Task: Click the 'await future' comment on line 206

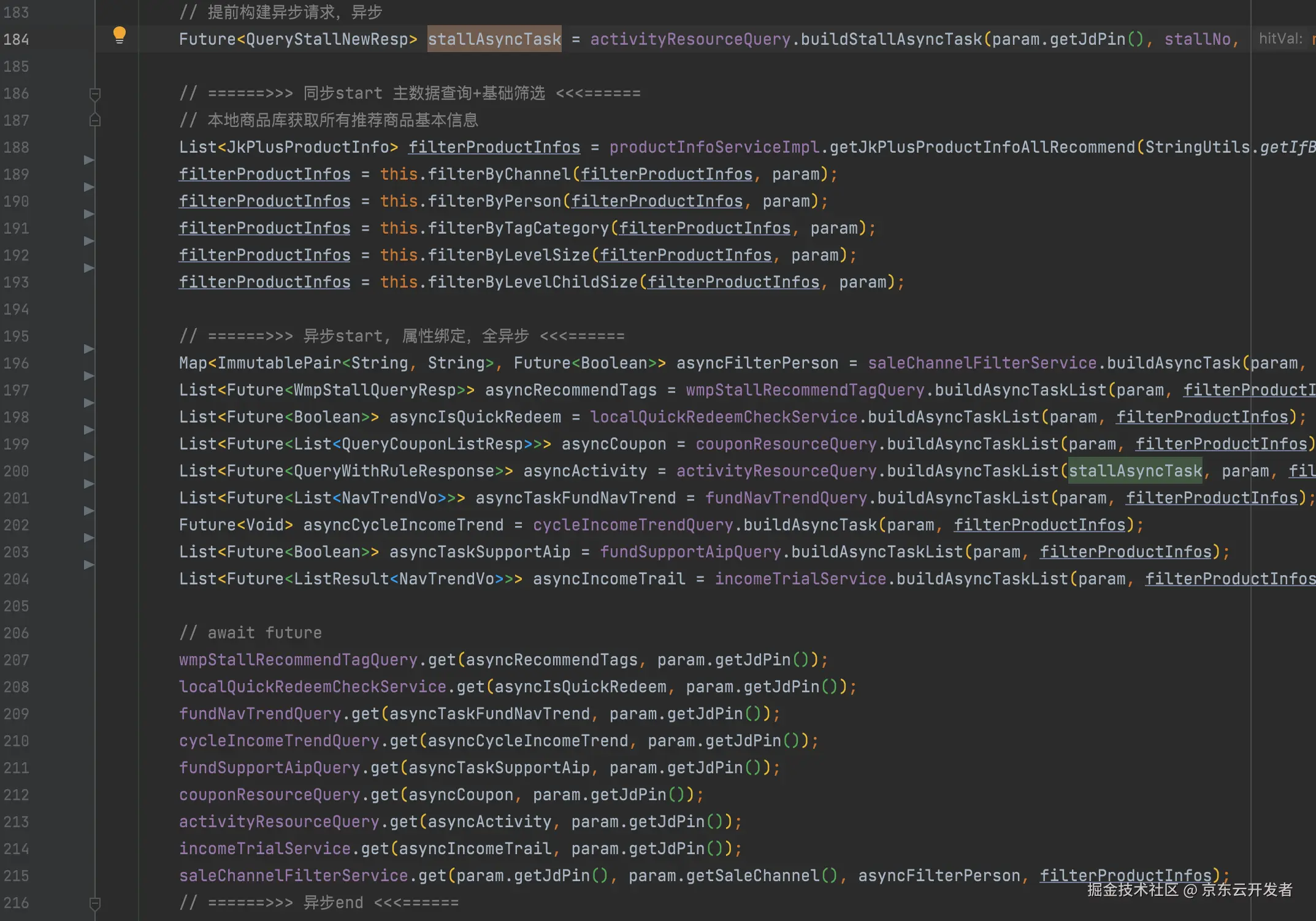Action: [x=264, y=633]
